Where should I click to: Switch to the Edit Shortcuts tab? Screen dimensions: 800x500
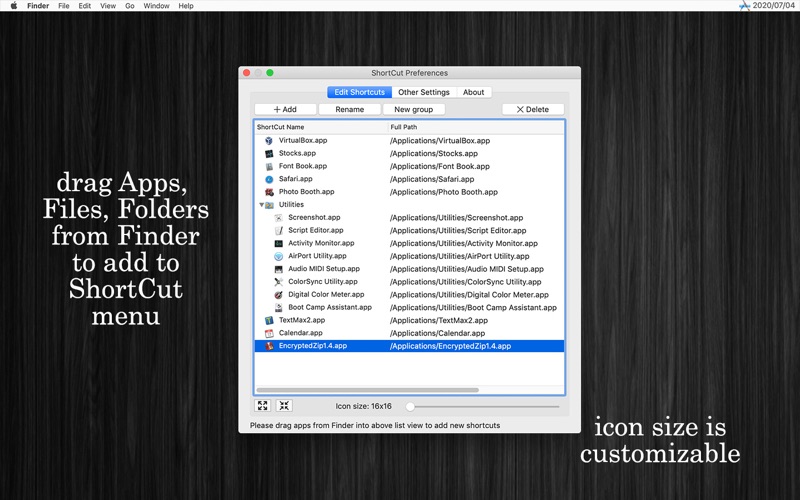359,92
